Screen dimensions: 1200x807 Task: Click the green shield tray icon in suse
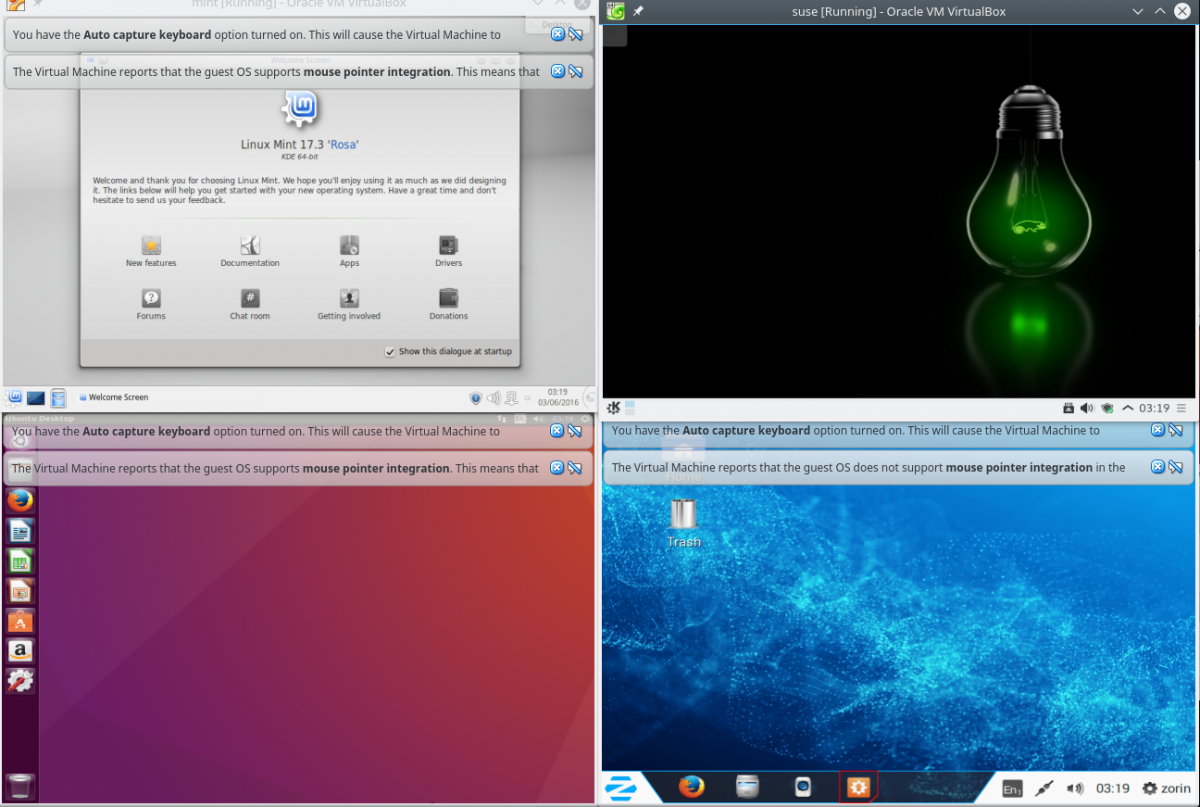click(x=1108, y=408)
